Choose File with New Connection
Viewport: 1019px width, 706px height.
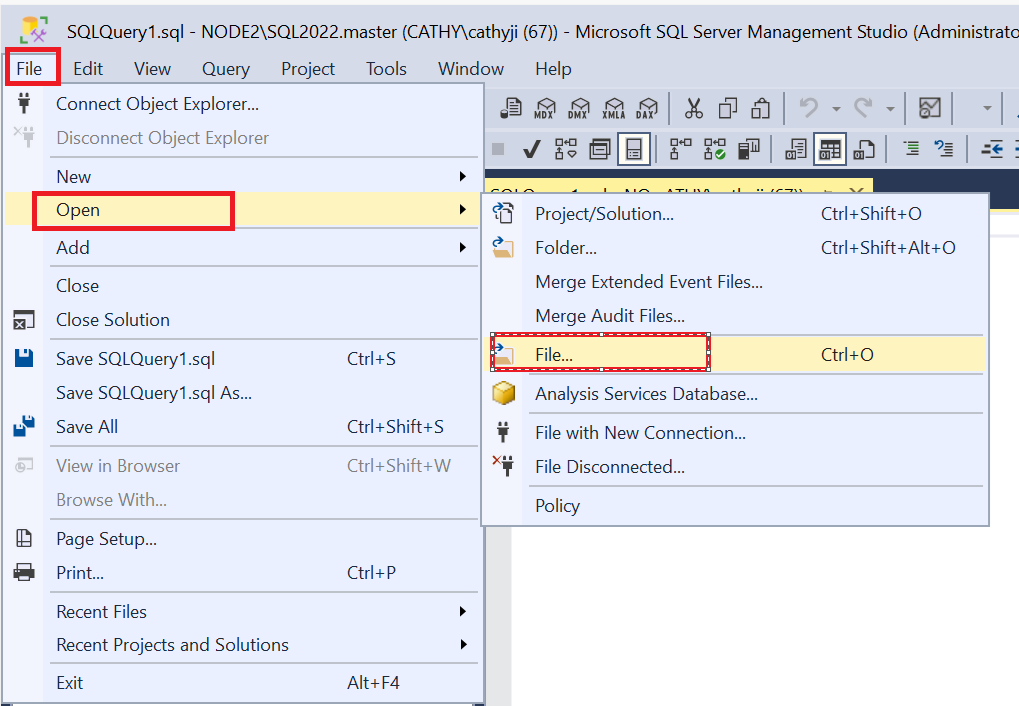point(735,433)
